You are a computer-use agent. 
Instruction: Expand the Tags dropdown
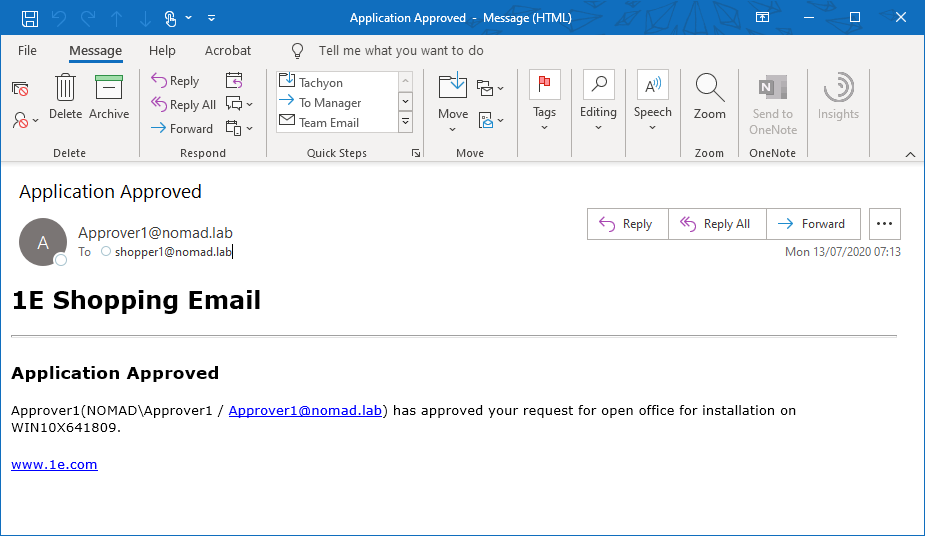pyautogui.click(x=544, y=100)
